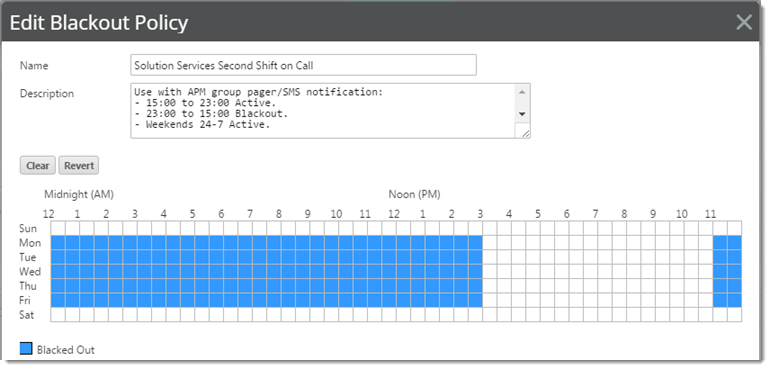Viewport: 770px width, 369px height.
Task: Toggle Friday's 2:30 PM blue cell
Action: [x=475, y=300]
